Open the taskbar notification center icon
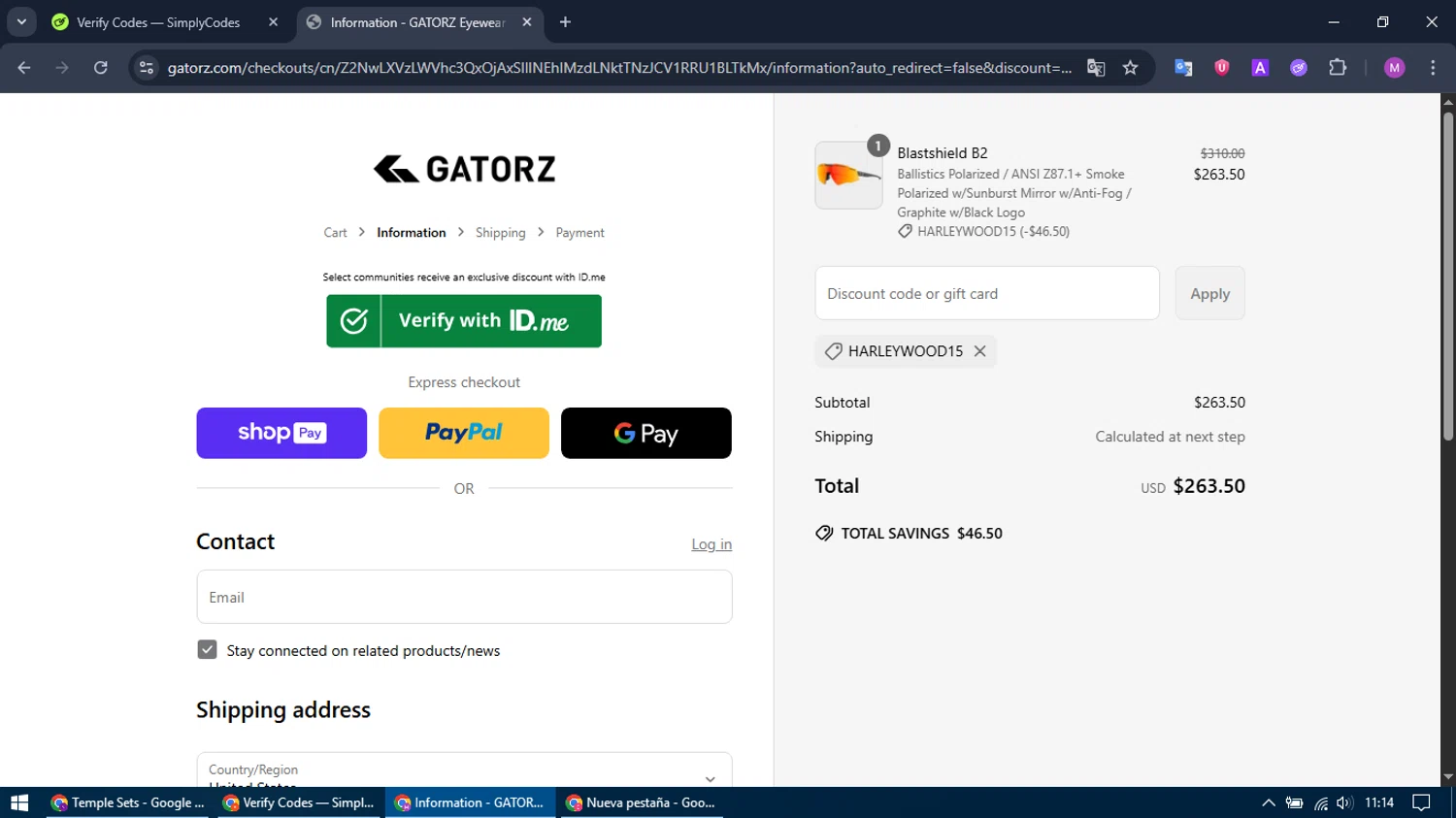The image size is (1456, 818). click(1421, 802)
